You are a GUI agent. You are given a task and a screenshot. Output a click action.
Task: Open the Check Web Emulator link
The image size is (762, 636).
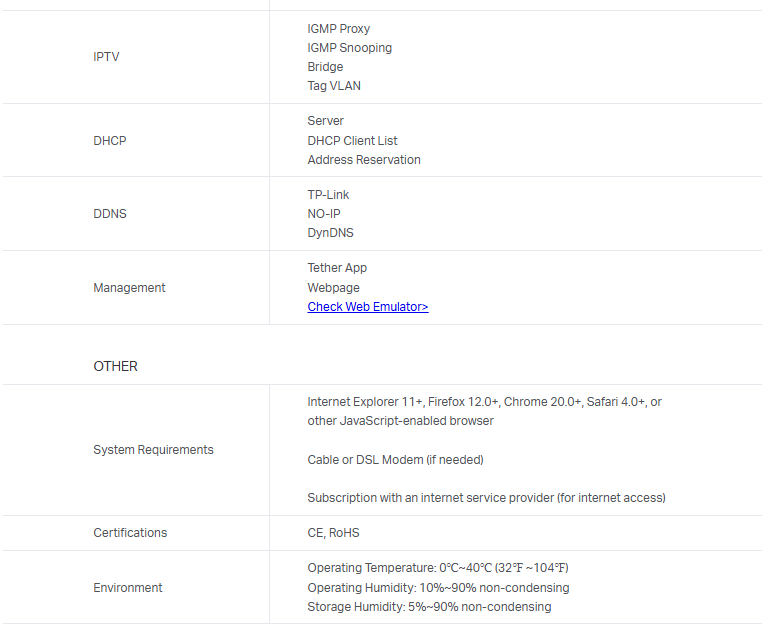(x=367, y=307)
